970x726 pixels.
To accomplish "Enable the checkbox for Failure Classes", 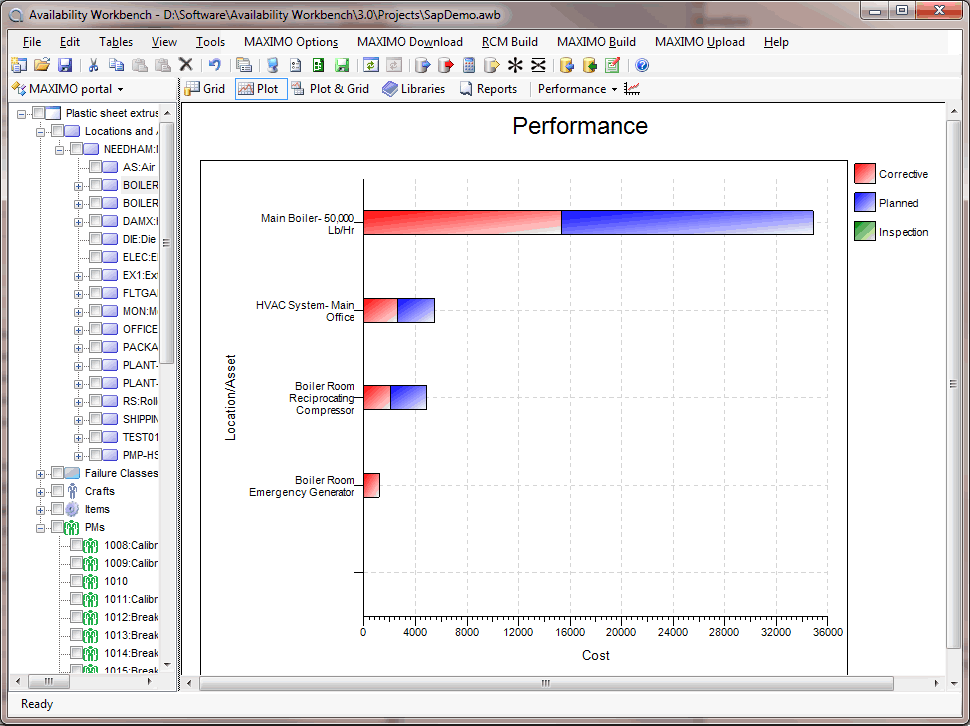I will (57, 473).
